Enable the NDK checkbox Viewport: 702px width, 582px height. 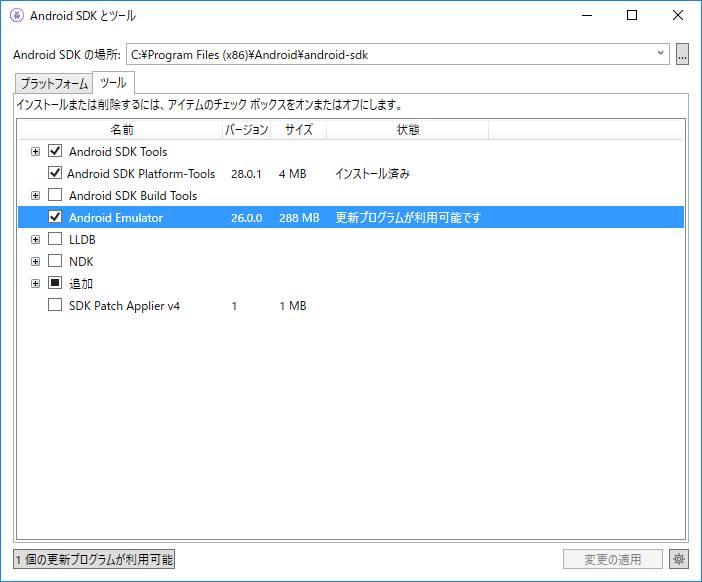coord(55,261)
